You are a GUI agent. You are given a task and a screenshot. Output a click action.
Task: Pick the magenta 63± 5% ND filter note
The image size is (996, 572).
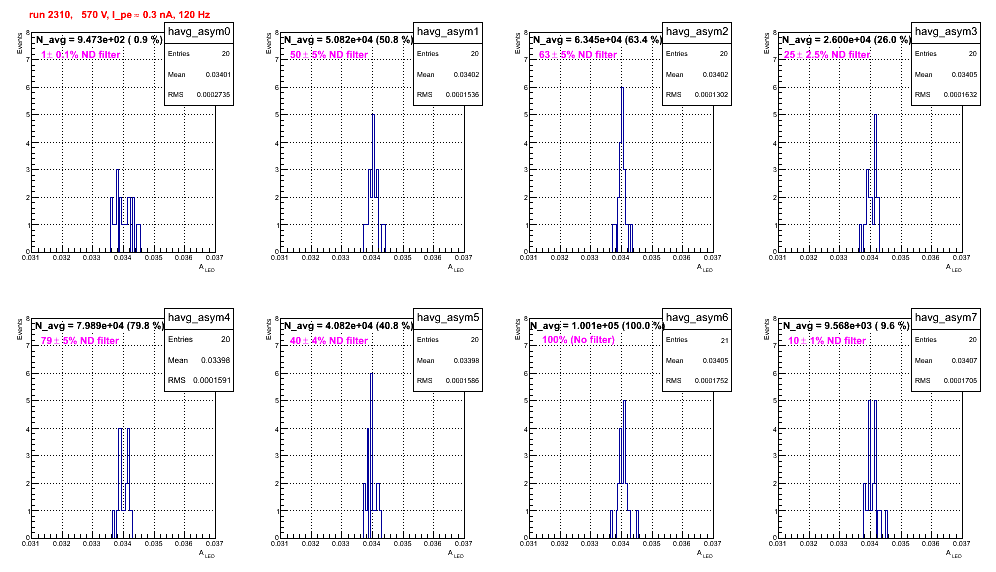click(578, 55)
